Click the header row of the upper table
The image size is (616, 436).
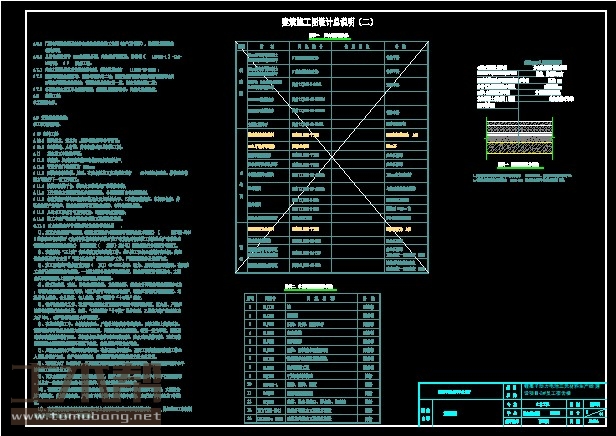click(331, 46)
